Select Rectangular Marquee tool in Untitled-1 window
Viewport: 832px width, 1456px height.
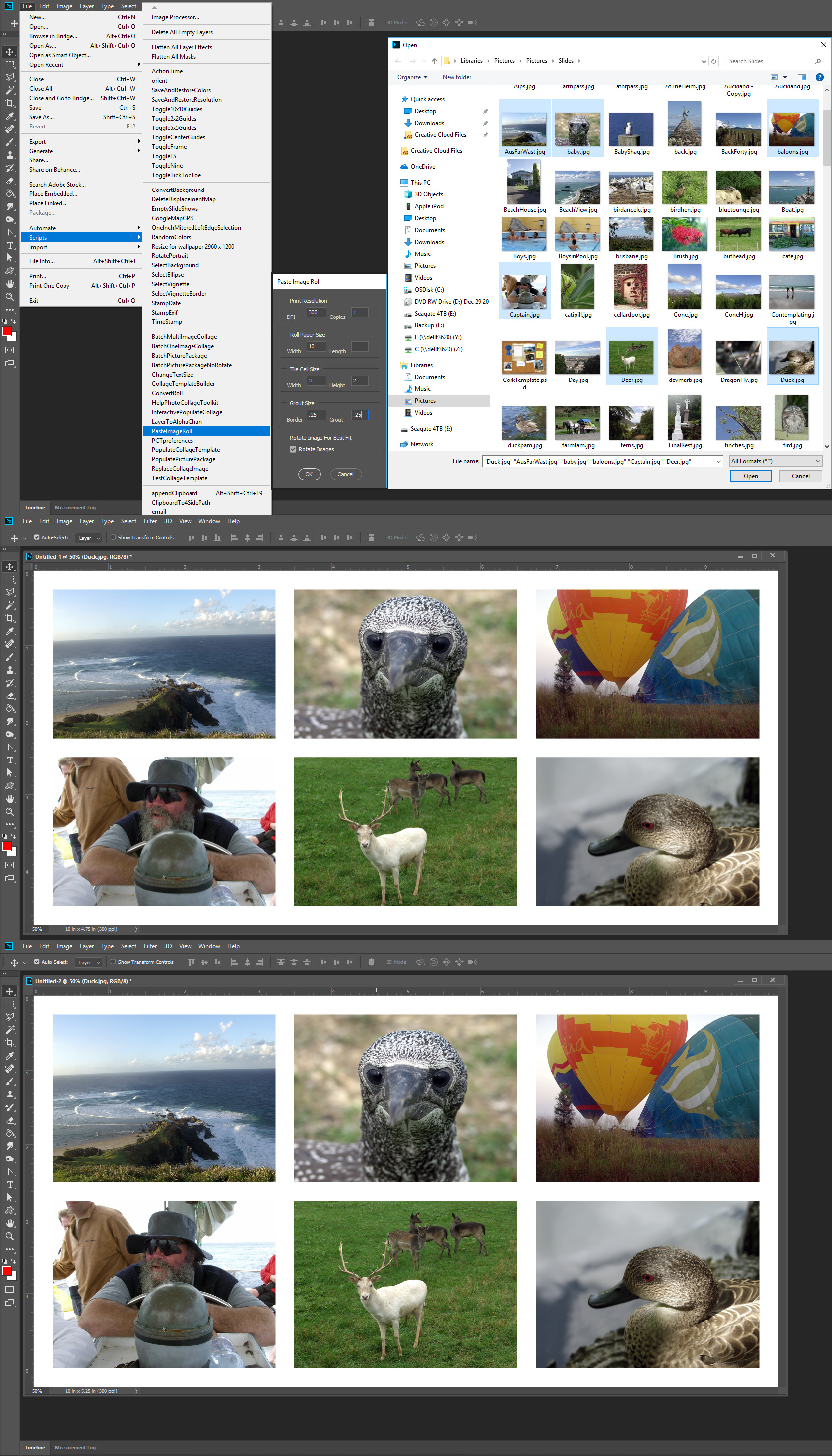pyautogui.click(x=10, y=579)
